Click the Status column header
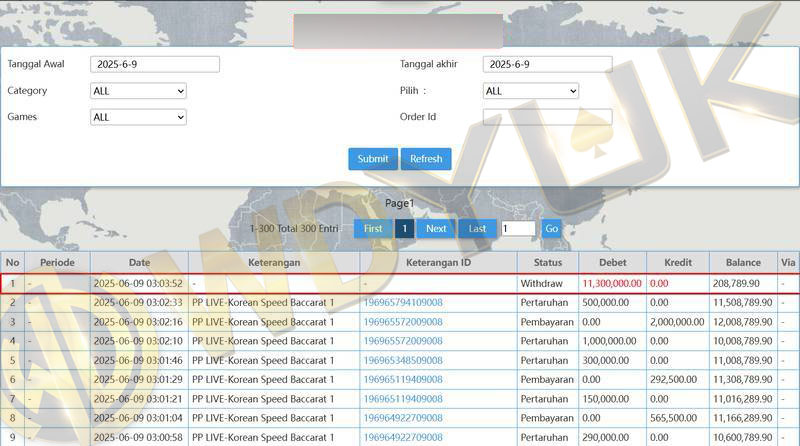800x446 pixels. pyautogui.click(x=548, y=262)
